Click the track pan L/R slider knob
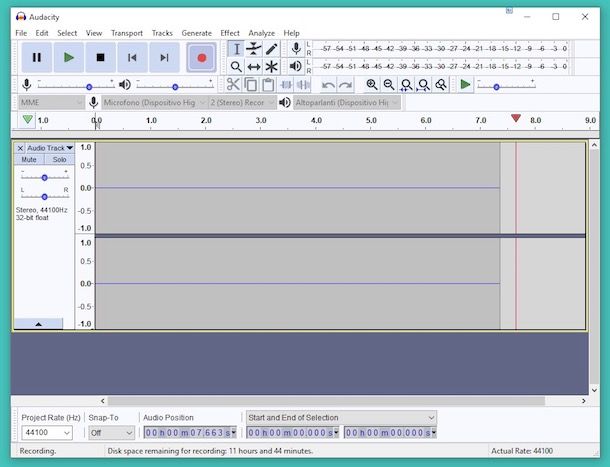This screenshot has height=467, width=610. [x=44, y=197]
